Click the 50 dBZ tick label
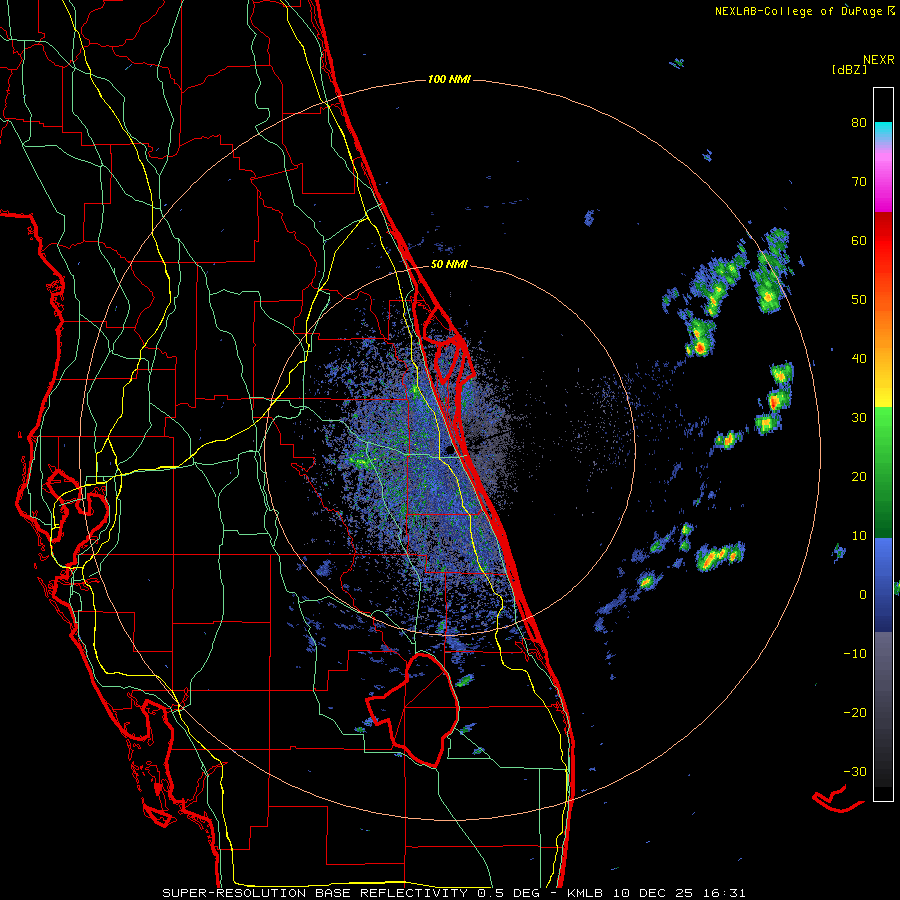Image resolution: width=900 pixels, height=900 pixels. (859, 300)
